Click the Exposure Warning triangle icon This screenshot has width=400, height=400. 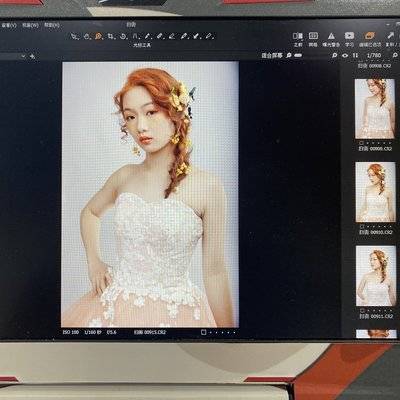331,36
